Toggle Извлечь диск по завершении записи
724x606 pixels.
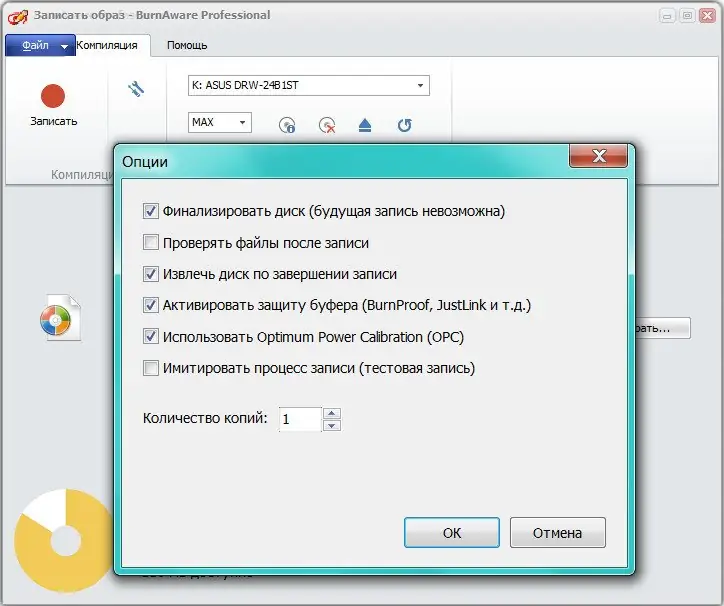151,274
